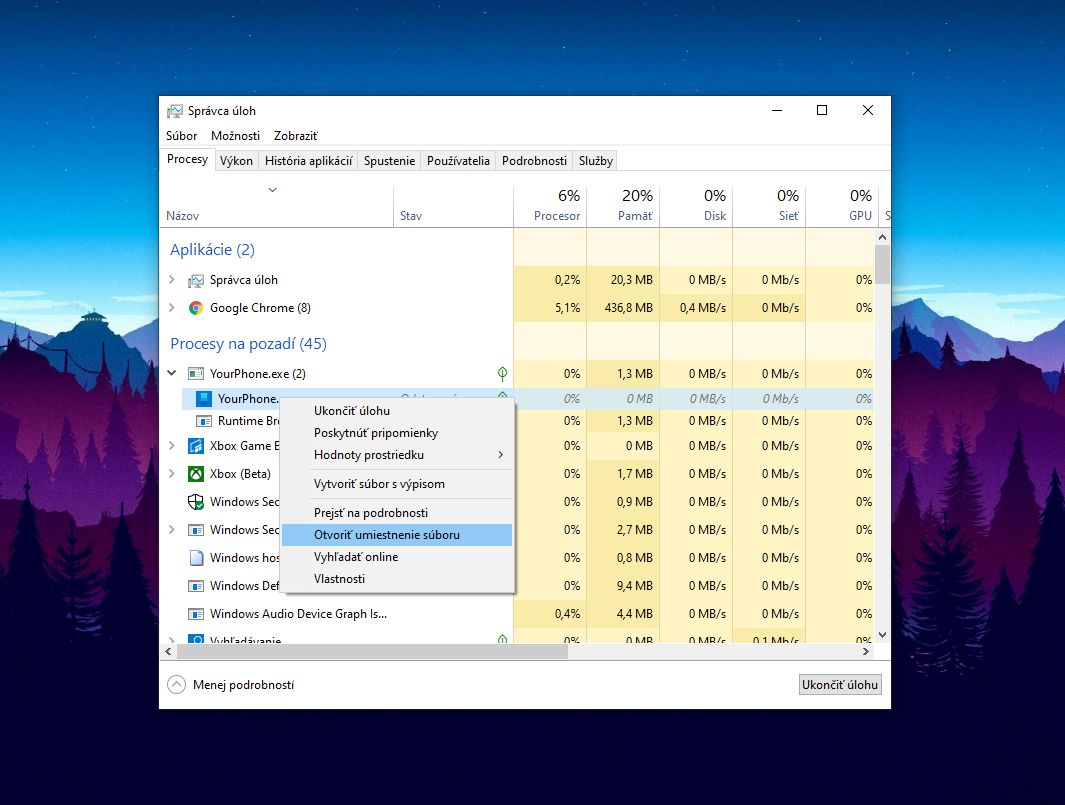Sort by the Stav column header
The width and height of the screenshot is (1065, 805).
(x=454, y=206)
